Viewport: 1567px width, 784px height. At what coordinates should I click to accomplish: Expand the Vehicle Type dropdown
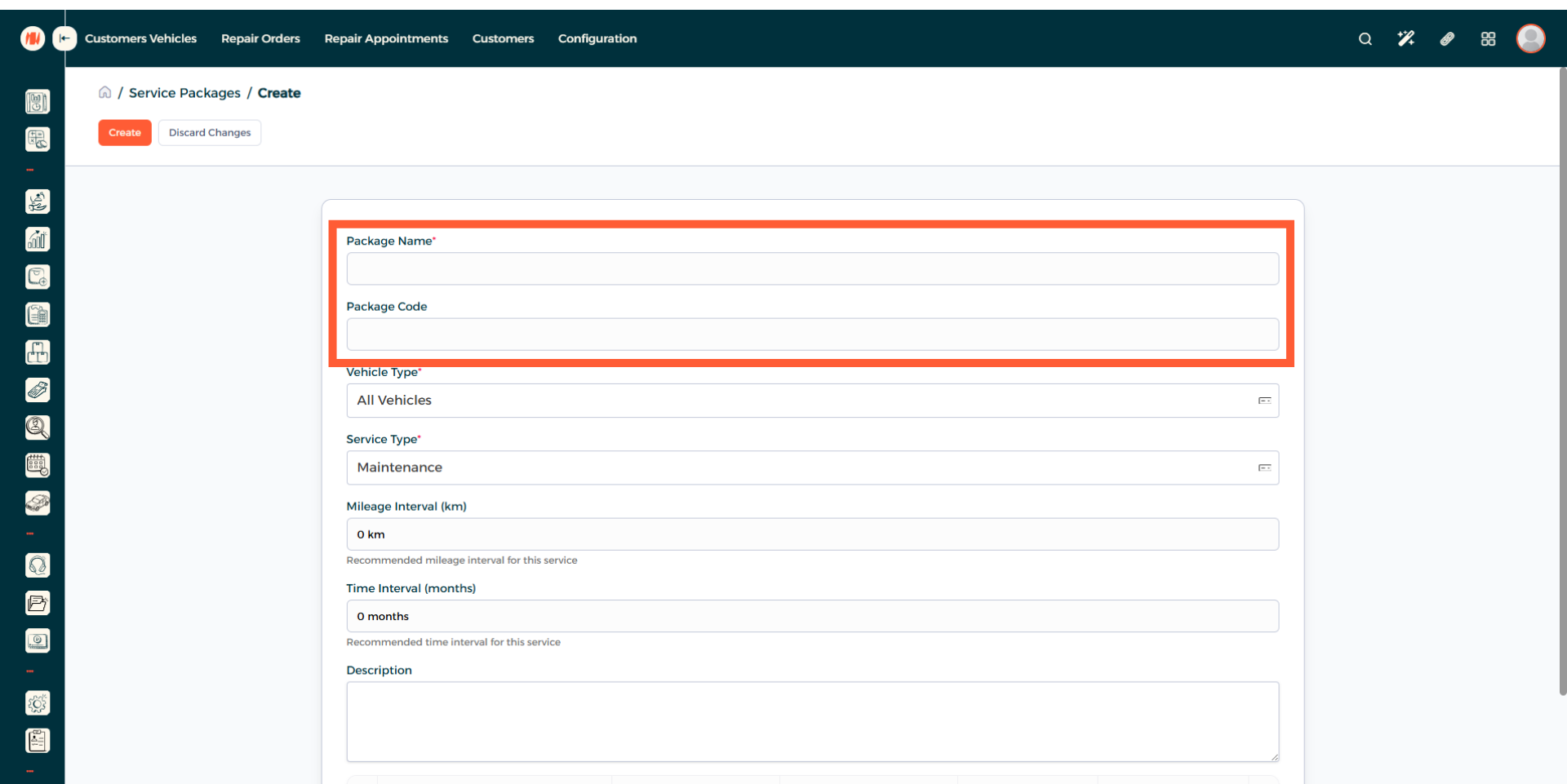tap(812, 401)
